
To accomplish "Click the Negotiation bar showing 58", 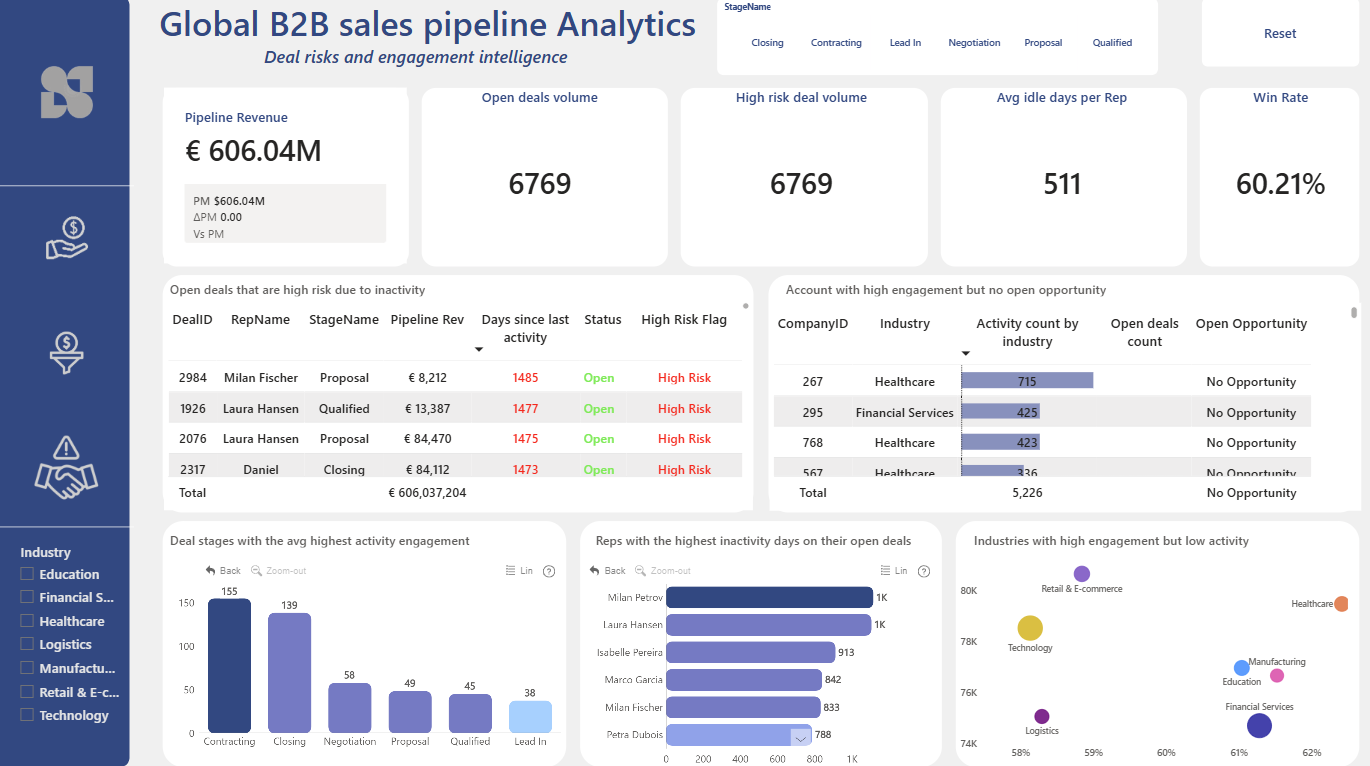I will [x=350, y=707].
